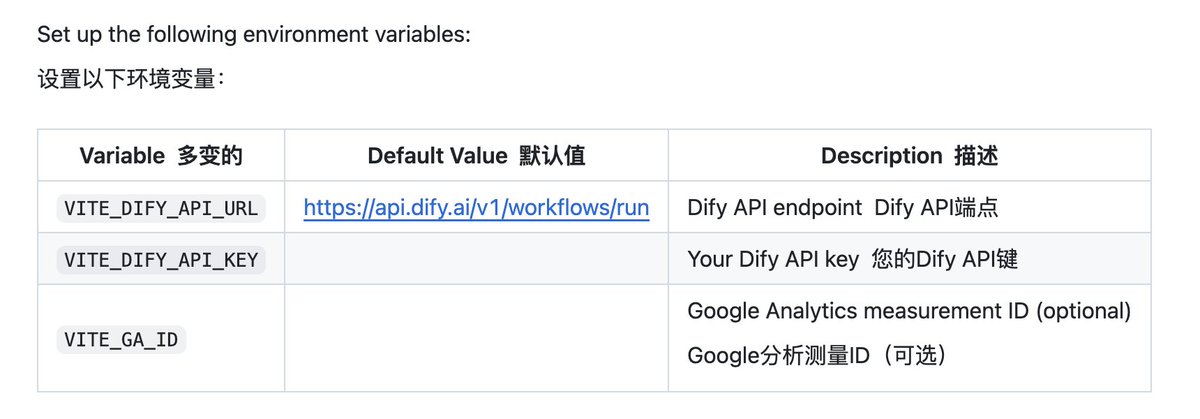Click the empty default value cell for VITE_GA_ID
The width and height of the screenshot is (1200, 419).
pyautogui.click(x=476, y=340)
